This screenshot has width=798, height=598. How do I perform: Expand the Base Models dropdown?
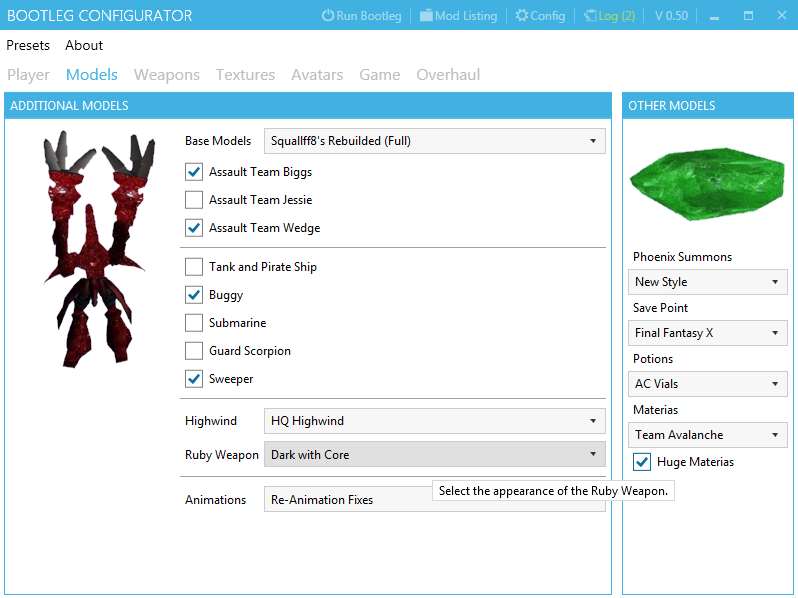[x=435, y=141]
